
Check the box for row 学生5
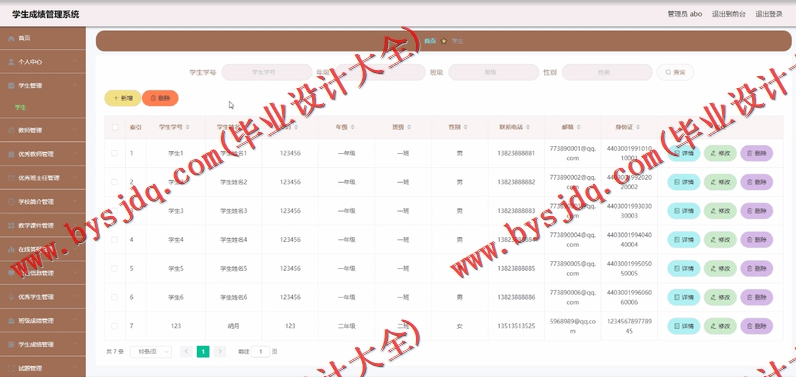[115, 268]
